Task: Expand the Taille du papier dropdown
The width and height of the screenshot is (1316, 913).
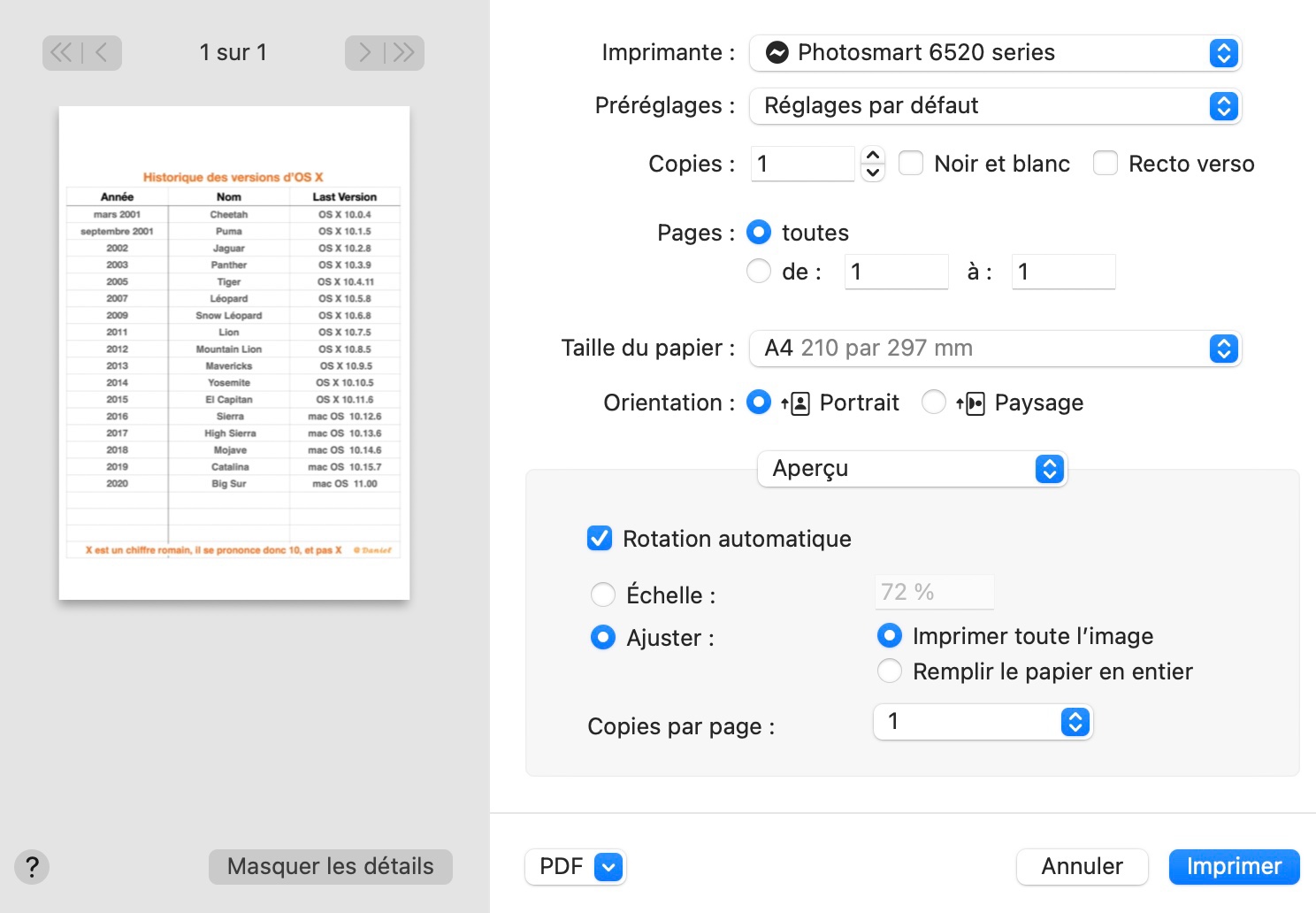Action: pos(995,349)
